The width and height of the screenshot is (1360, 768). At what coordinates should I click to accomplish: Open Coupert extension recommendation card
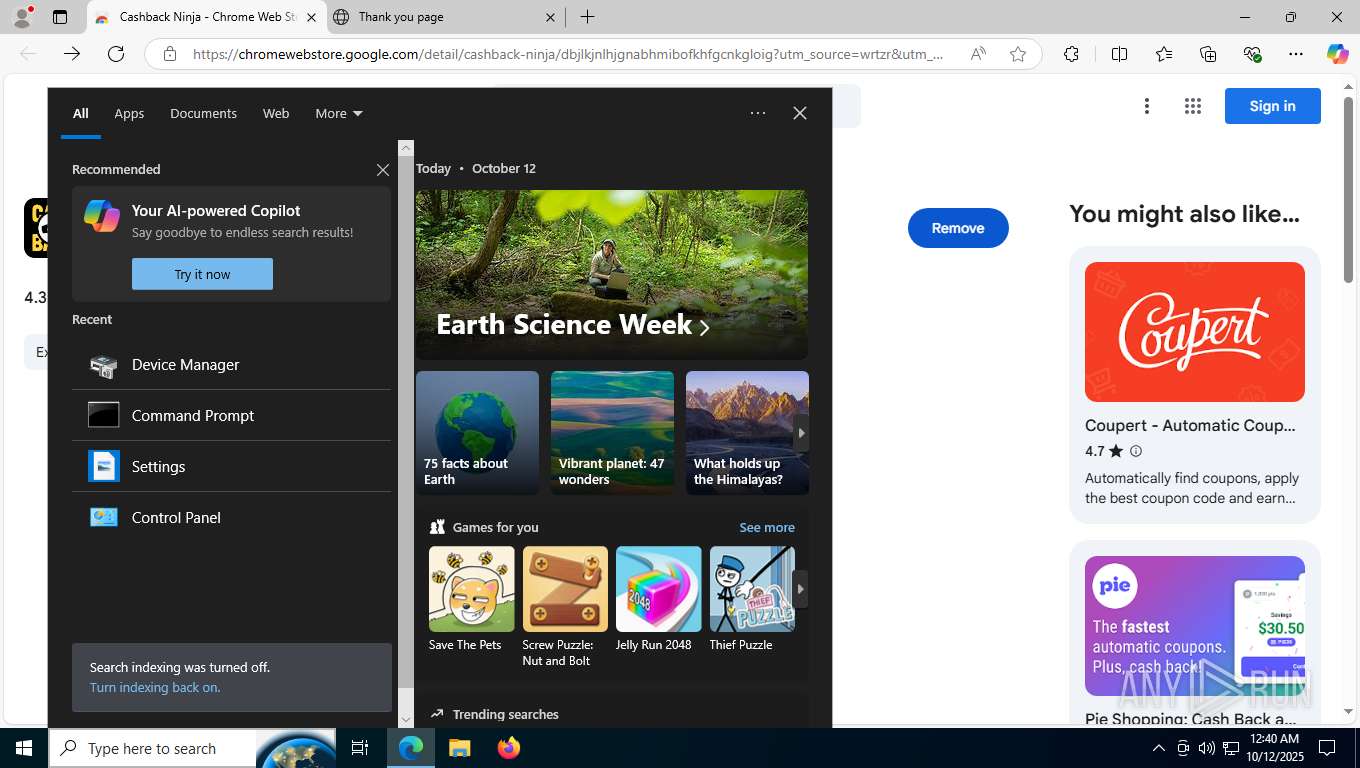(x=1195, y=385)
